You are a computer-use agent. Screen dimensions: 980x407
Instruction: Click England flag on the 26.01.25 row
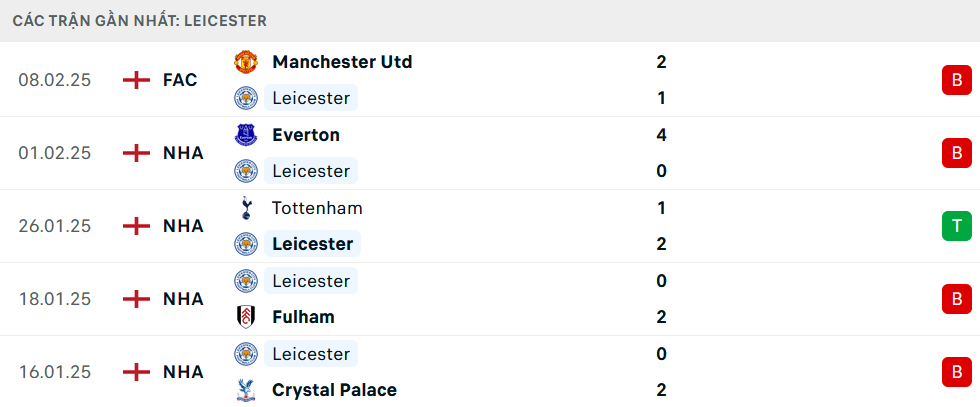tap(136, 226)
